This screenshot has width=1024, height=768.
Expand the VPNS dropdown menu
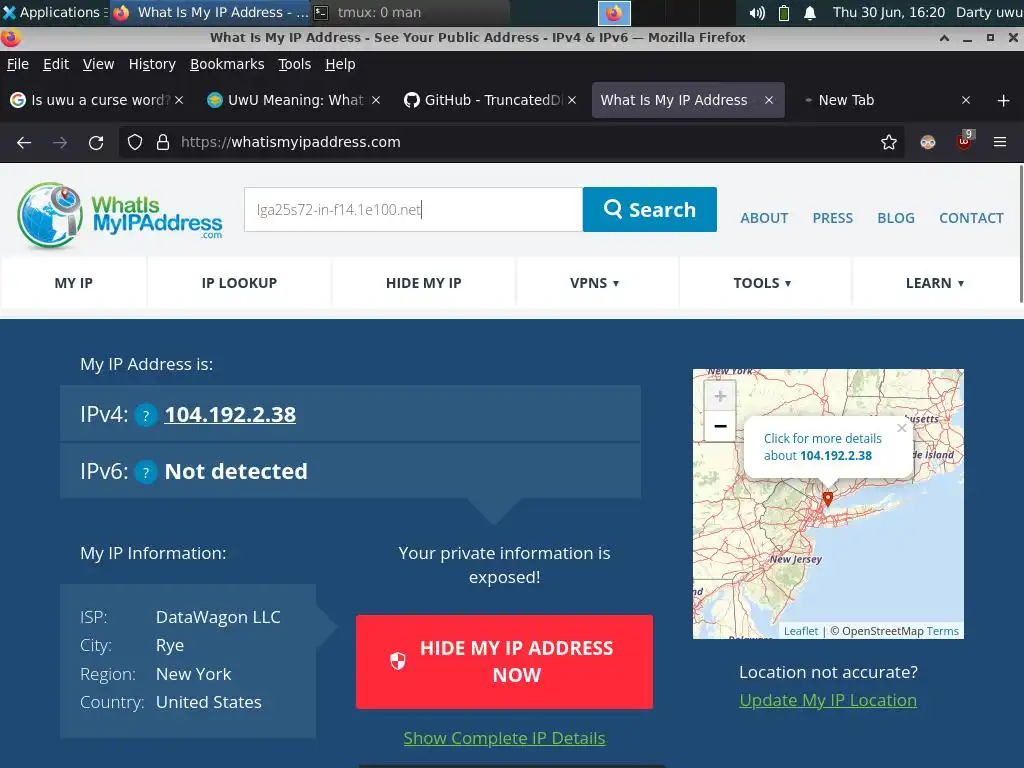click(x=595, y=283)
